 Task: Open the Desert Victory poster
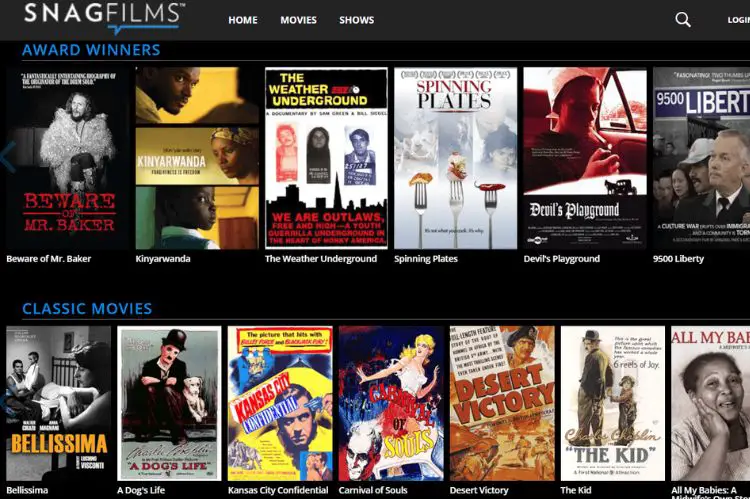(502, 403)
